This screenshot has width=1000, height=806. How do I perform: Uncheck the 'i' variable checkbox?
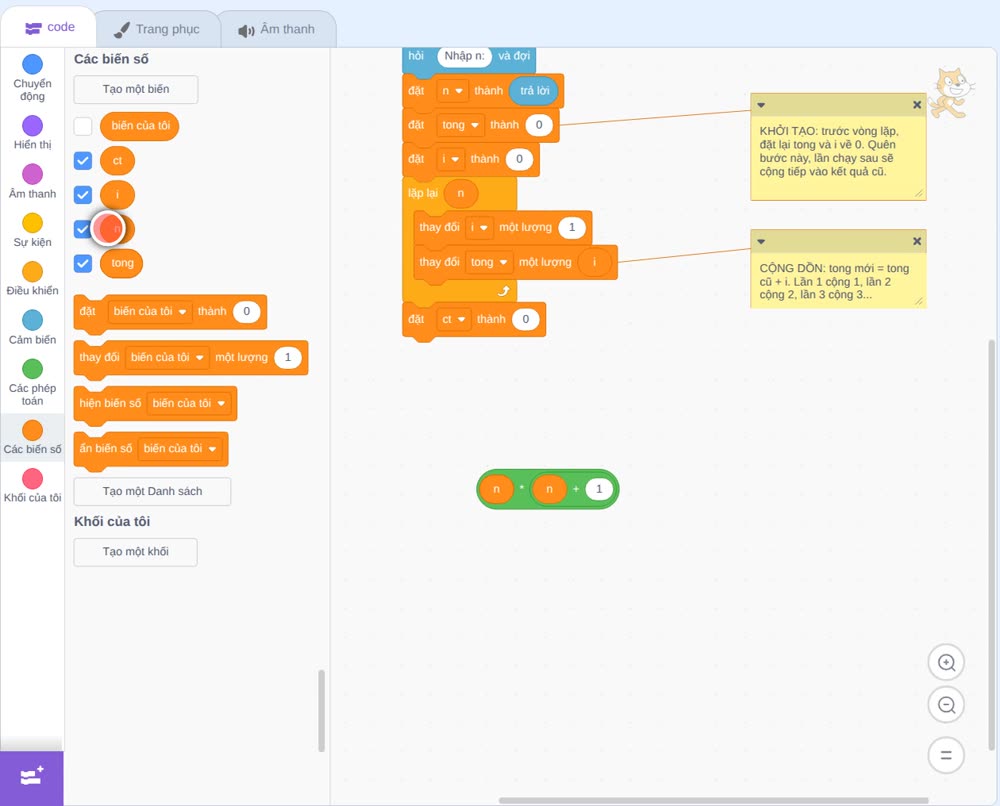83,194
